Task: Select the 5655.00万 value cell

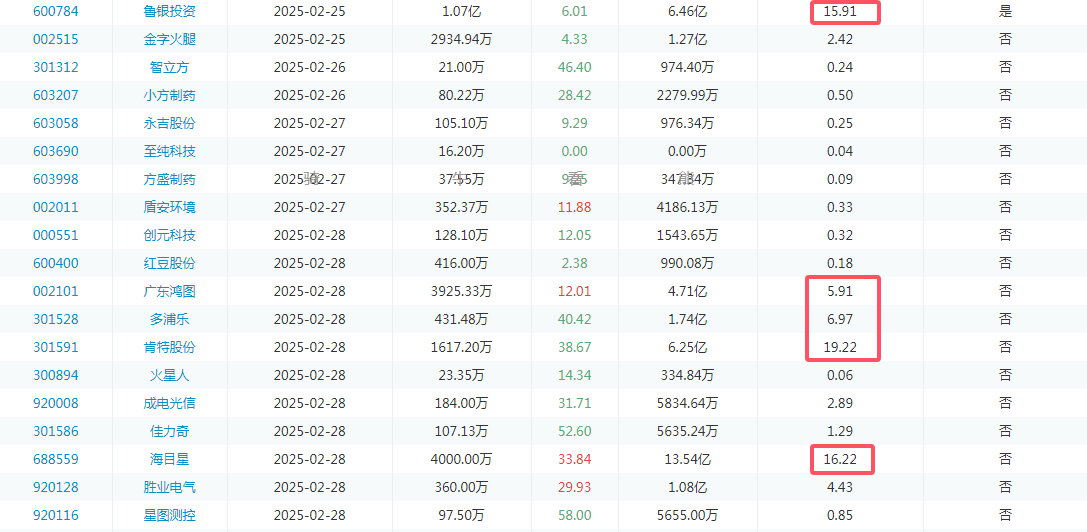Action: 688,515
